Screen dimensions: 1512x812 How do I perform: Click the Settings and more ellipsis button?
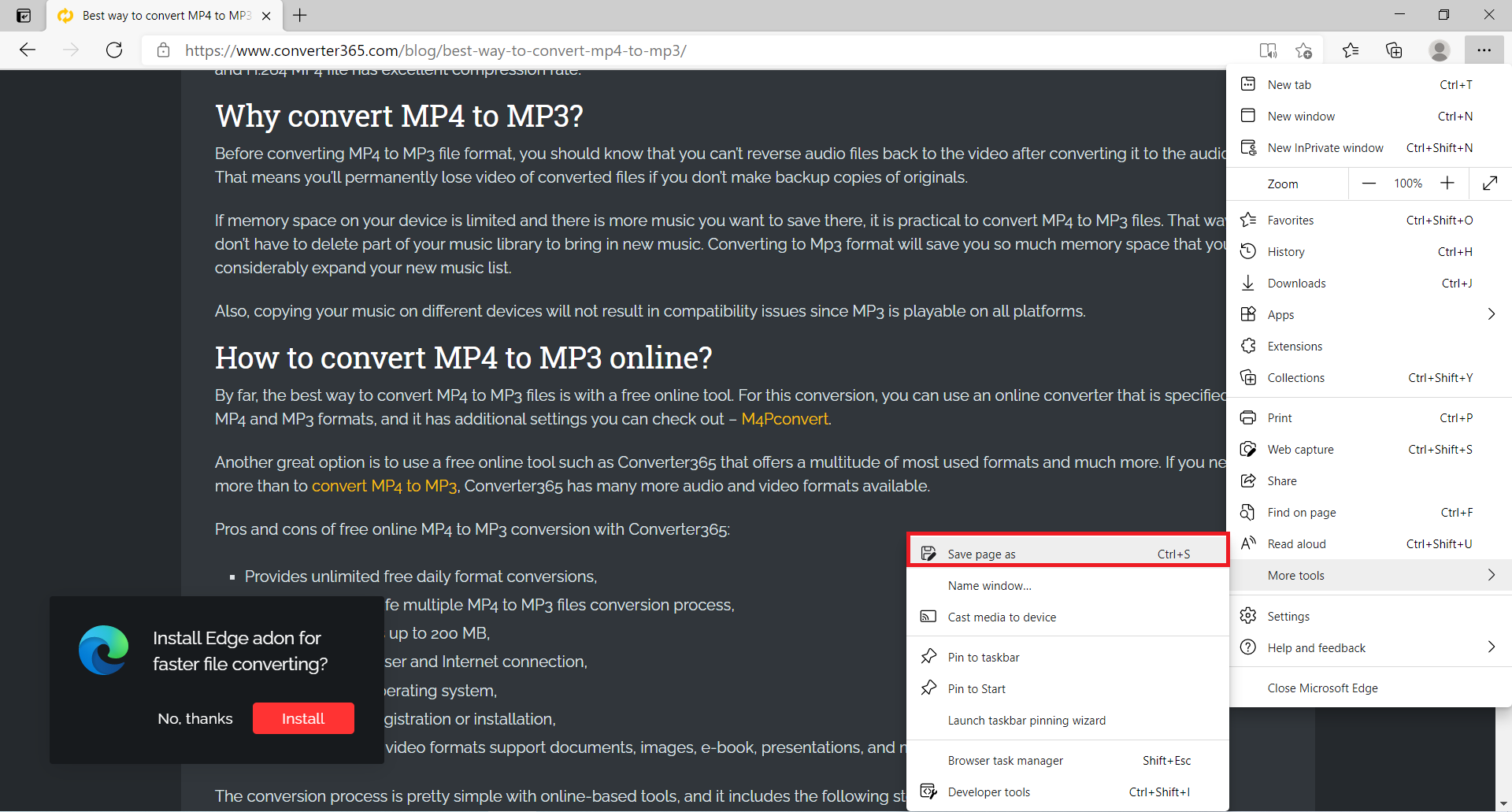(1484, 50)
